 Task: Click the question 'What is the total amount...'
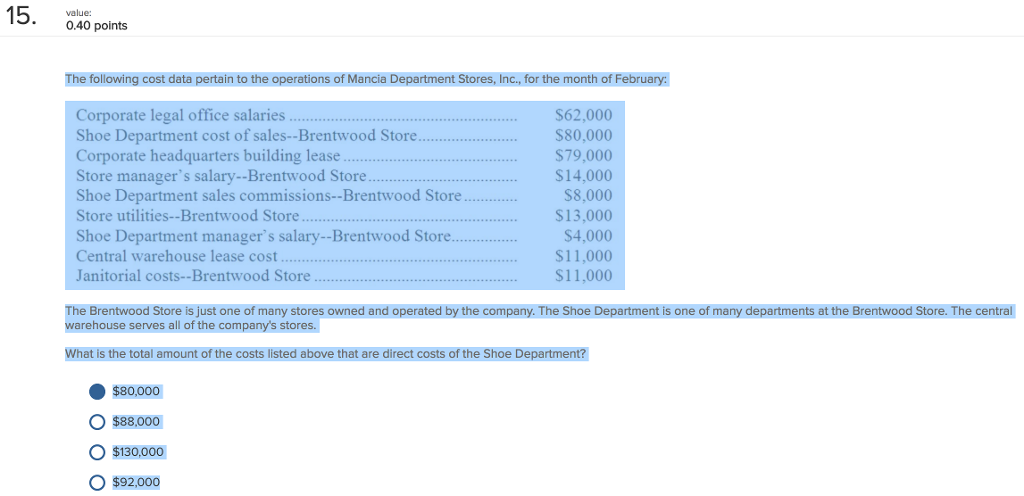tap(327, 354)
